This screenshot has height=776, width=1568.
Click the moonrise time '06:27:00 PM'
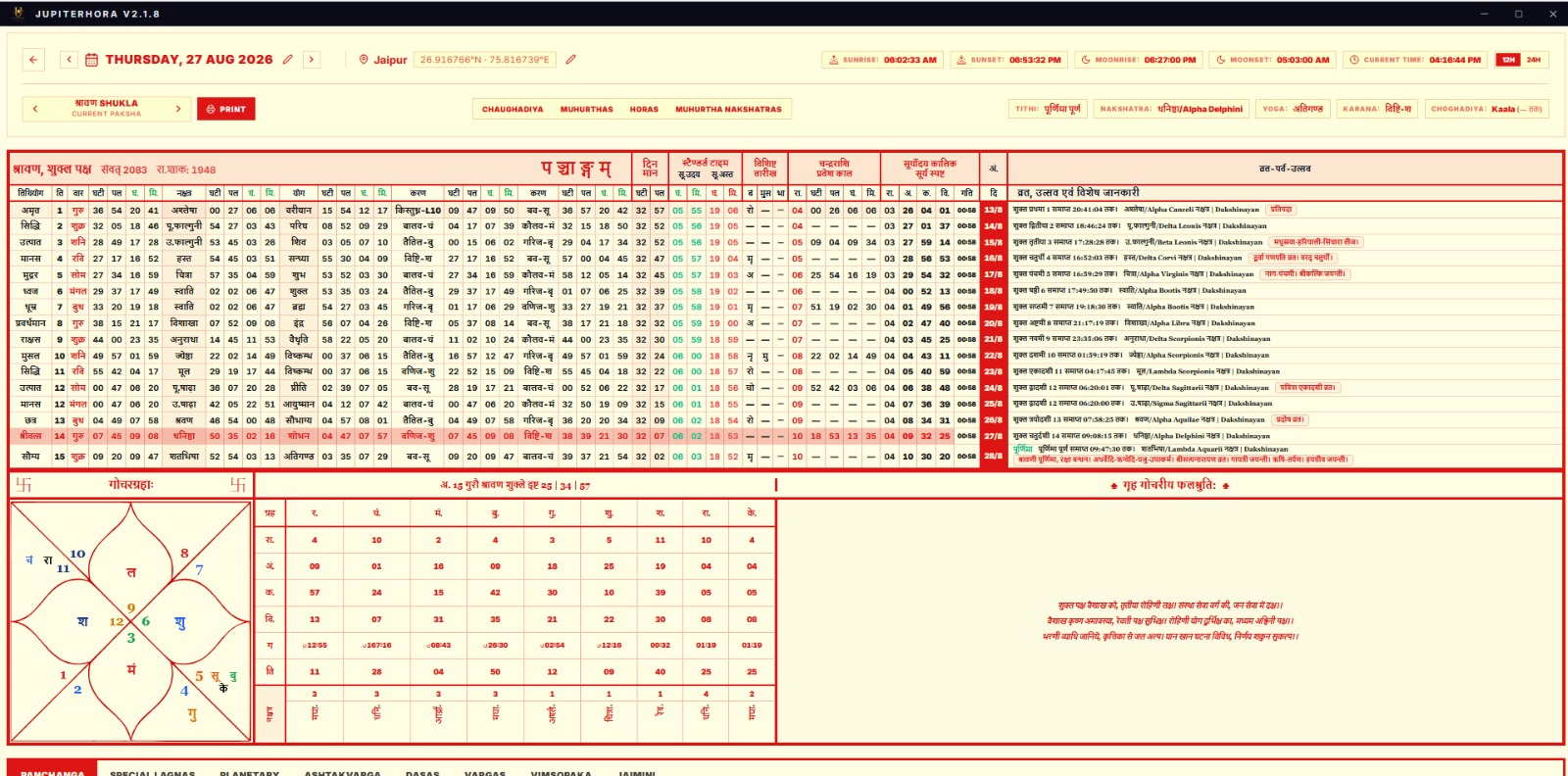[x=1170, y=60]
